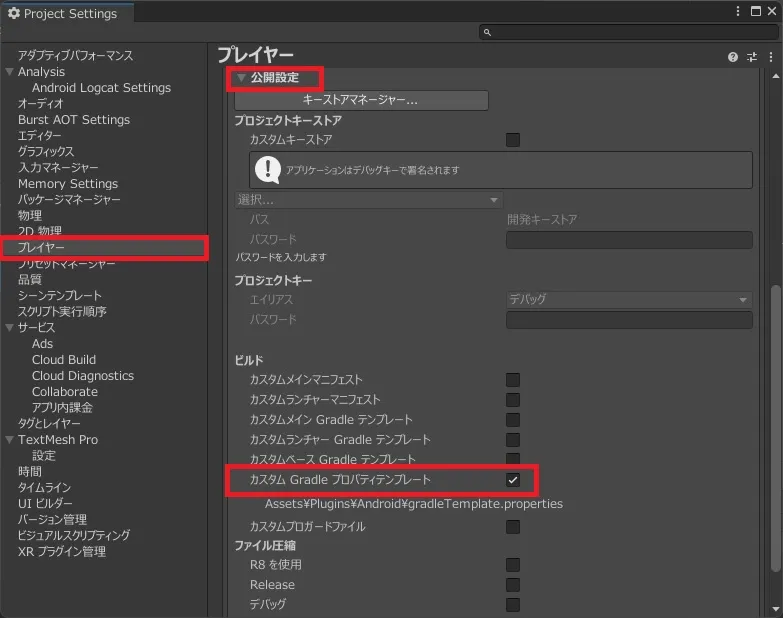Viewport: 783px width, 618px height.
Task: Open the キーストアマネージャー... button
Action: click(x=361, y=100)
